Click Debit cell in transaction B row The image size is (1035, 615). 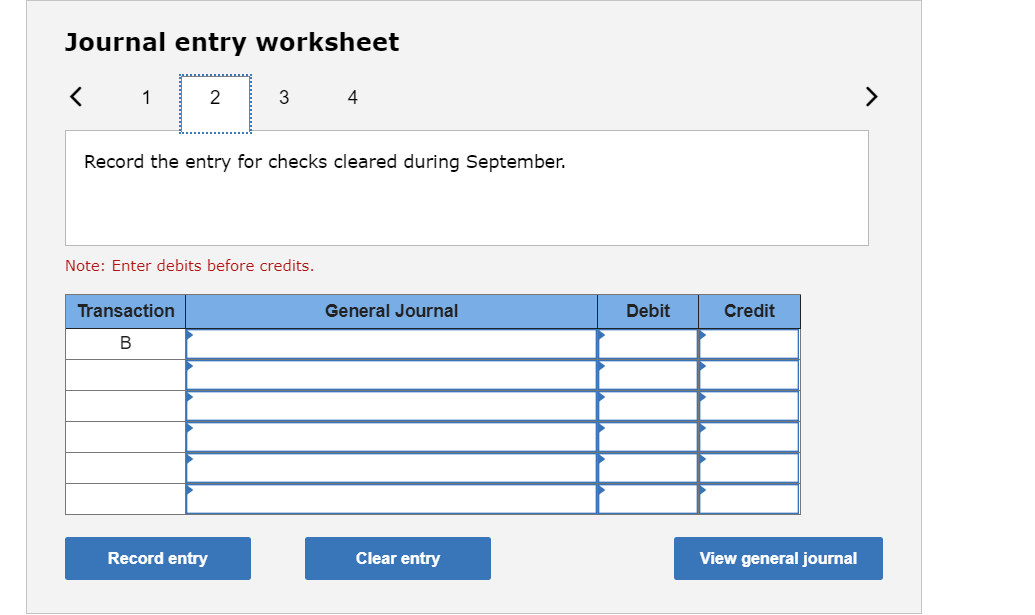[648, 344]
